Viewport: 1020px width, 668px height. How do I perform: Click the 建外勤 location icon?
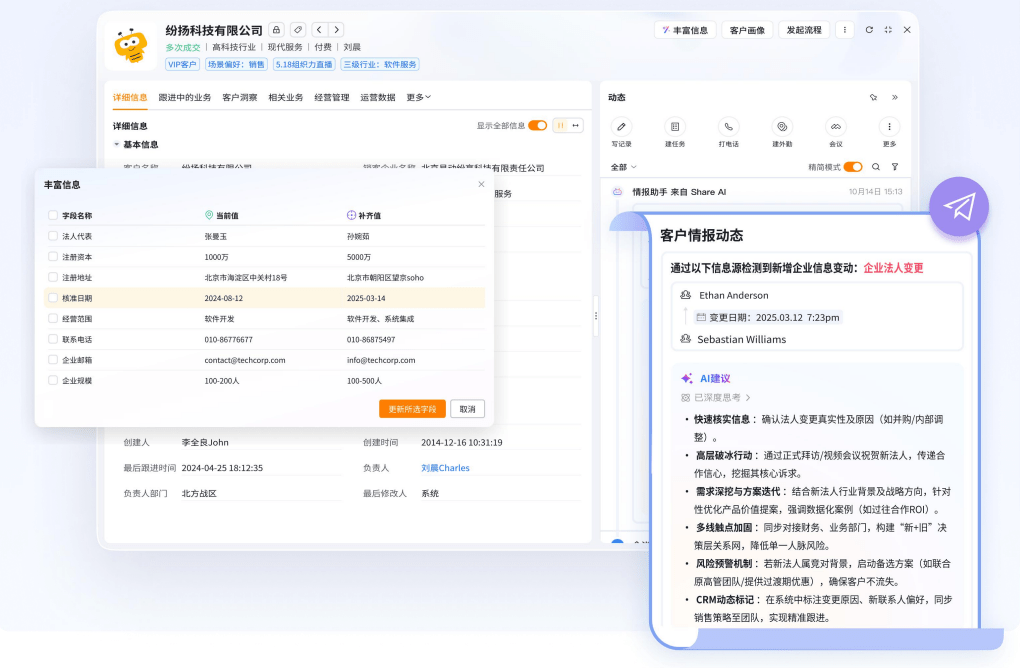click(782, 127)
